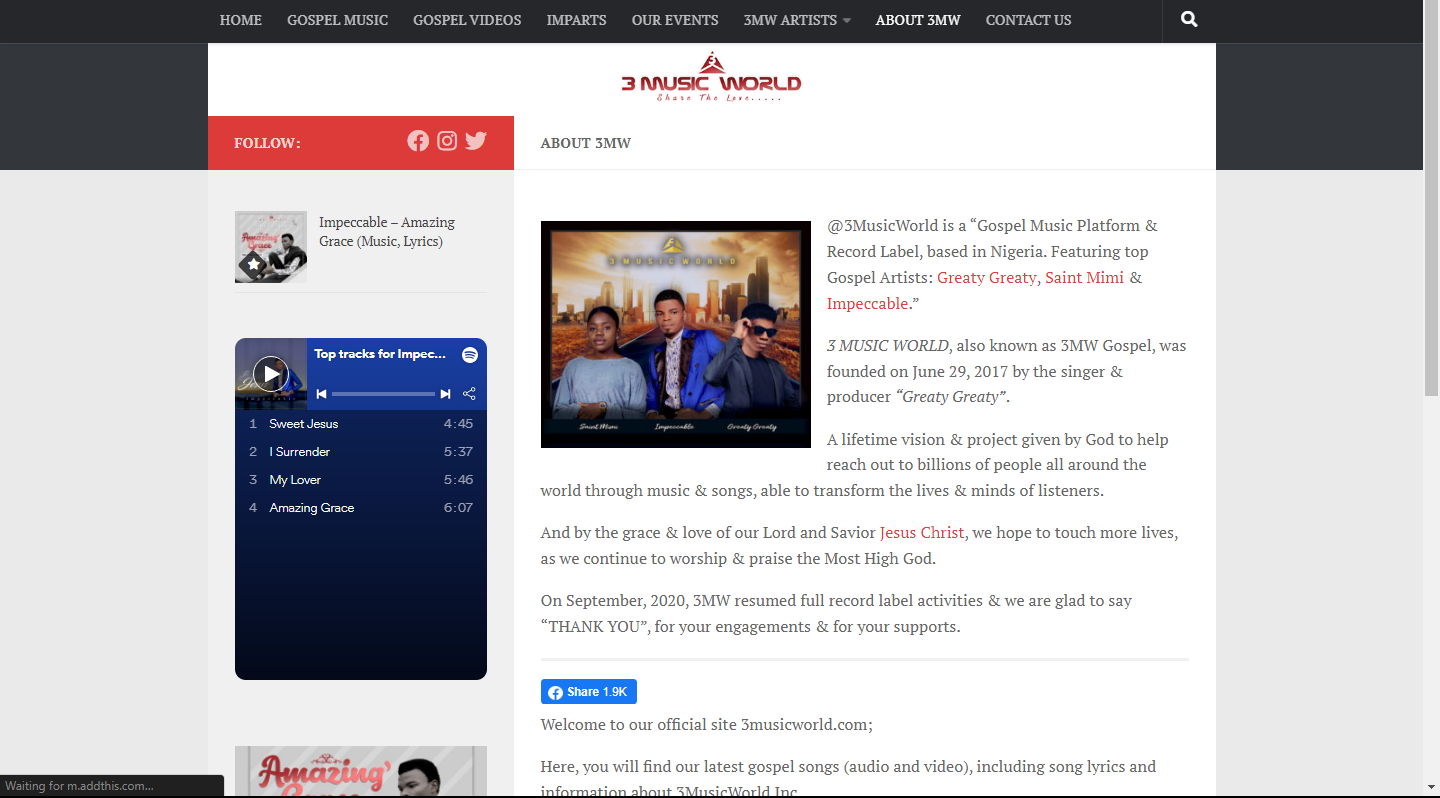Open the Jesus Christ hyperlink
Viewport: 1440px width, 798px height.
coord(922,533)
